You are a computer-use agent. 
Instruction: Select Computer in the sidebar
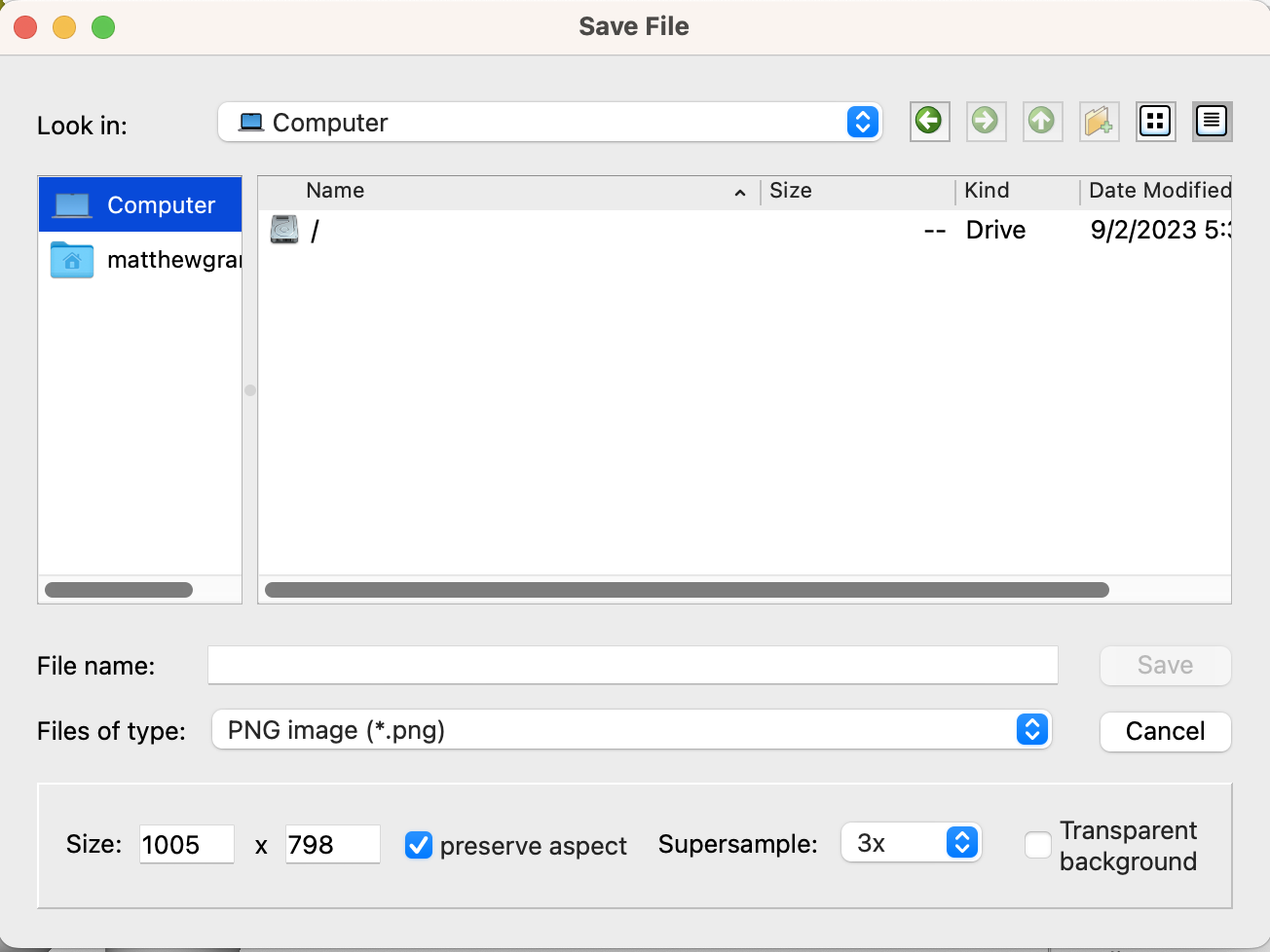click(140, 205)
